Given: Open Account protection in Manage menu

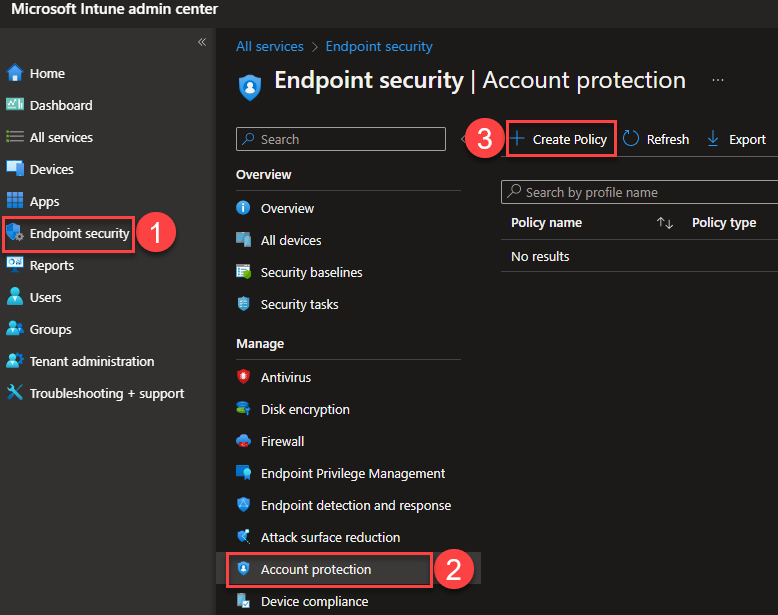Looking at the screenshot, I should click(x=315, y=569).
